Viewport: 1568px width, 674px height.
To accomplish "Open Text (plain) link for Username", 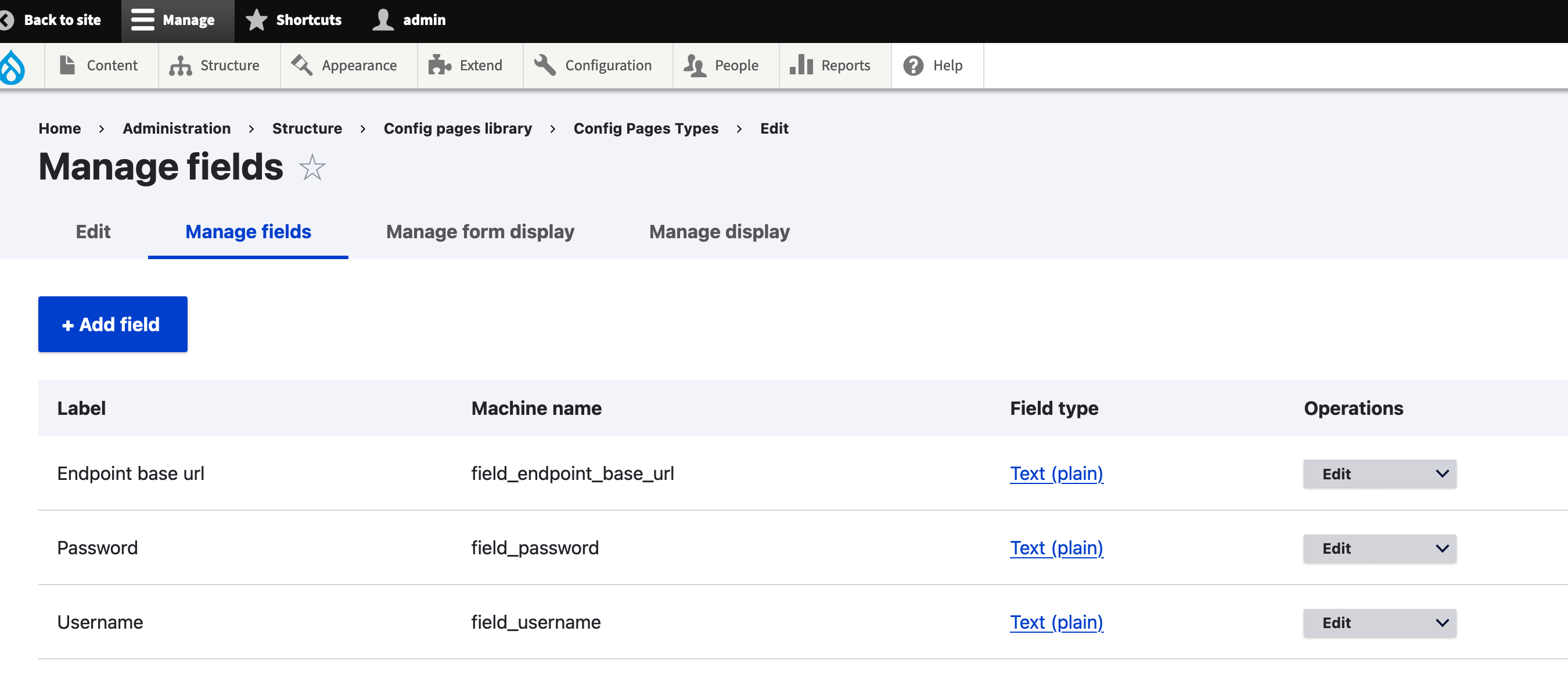I will click(x=1056, y=622).
